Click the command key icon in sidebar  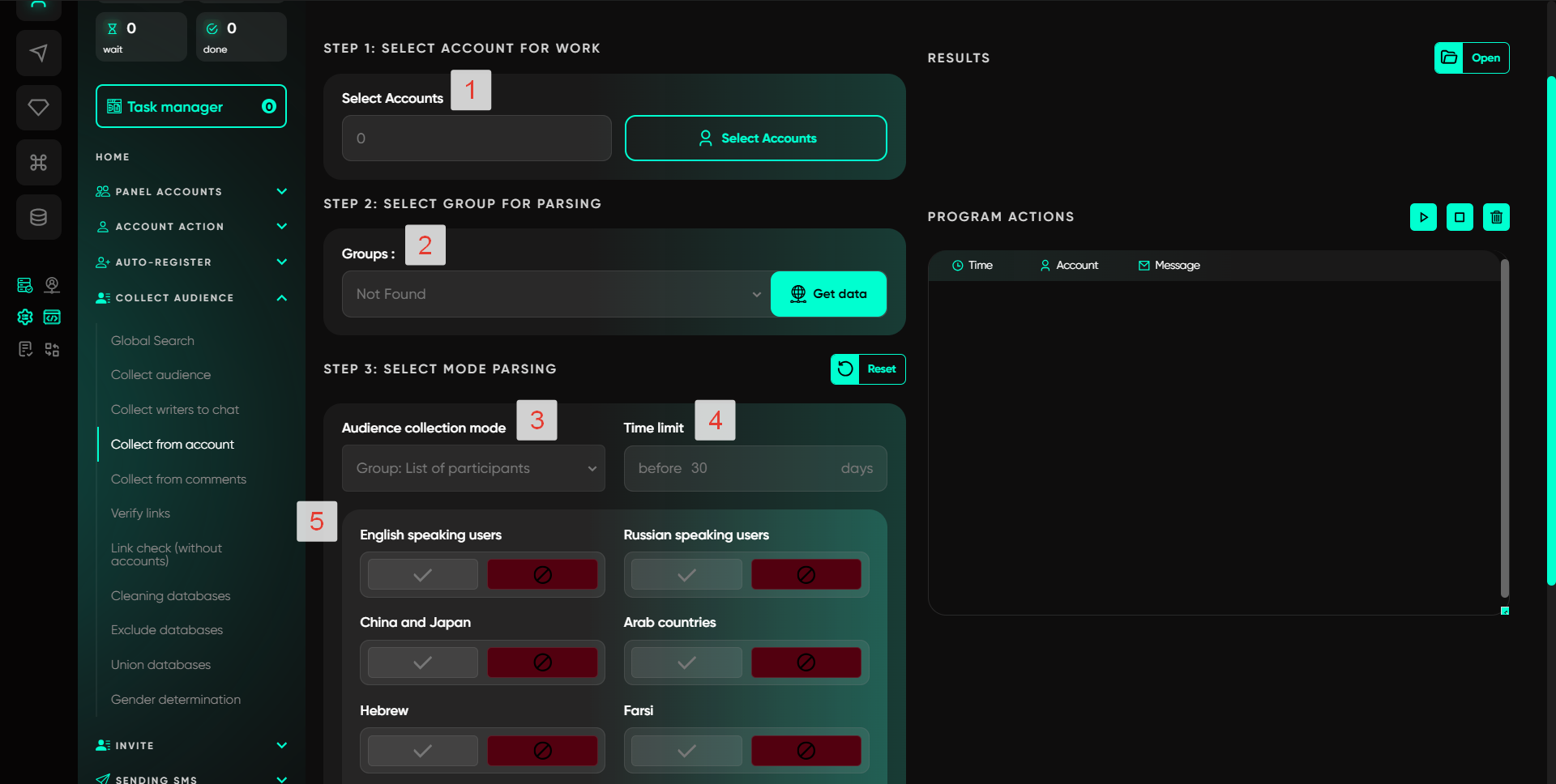coord(38,163)
